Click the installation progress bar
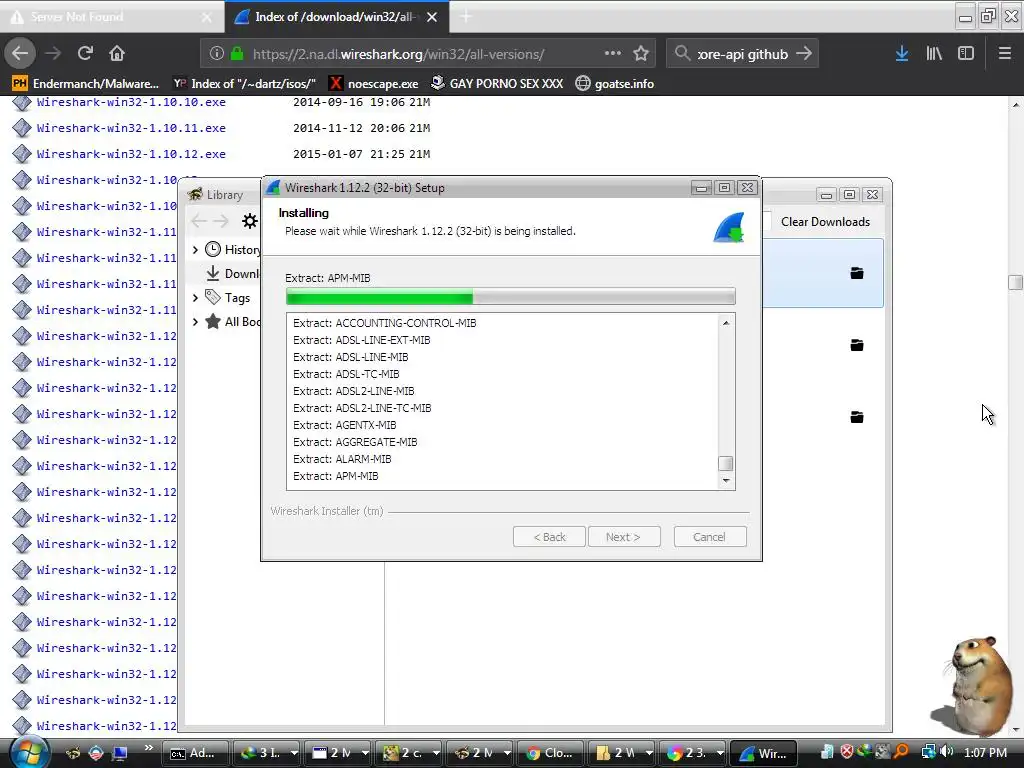1024x768 pixels. pos(511,297)
